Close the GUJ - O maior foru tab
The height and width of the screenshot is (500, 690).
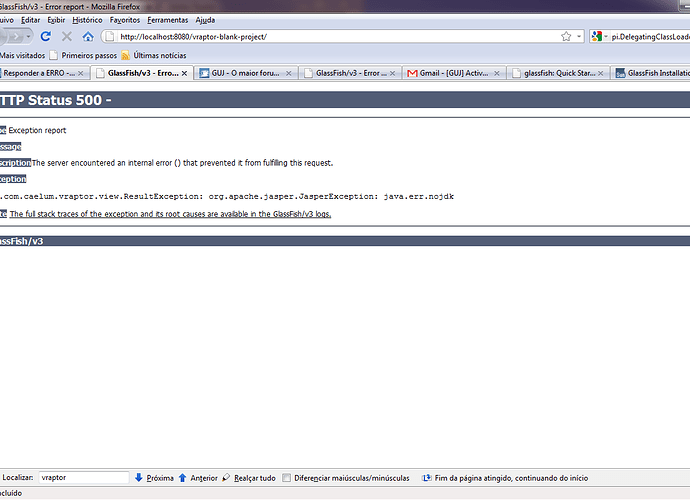click(289, 74)
